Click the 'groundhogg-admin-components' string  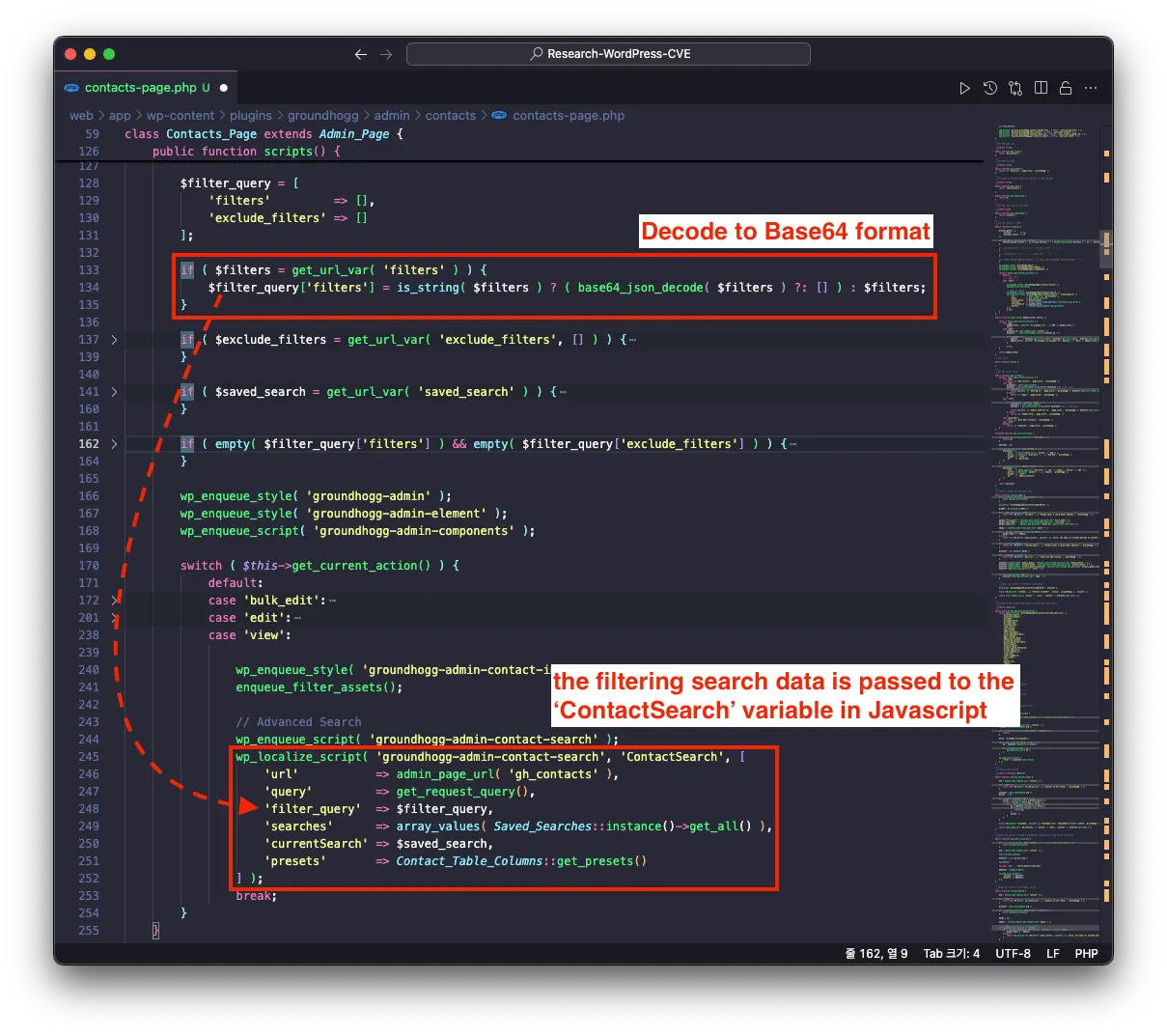[414, 531]
